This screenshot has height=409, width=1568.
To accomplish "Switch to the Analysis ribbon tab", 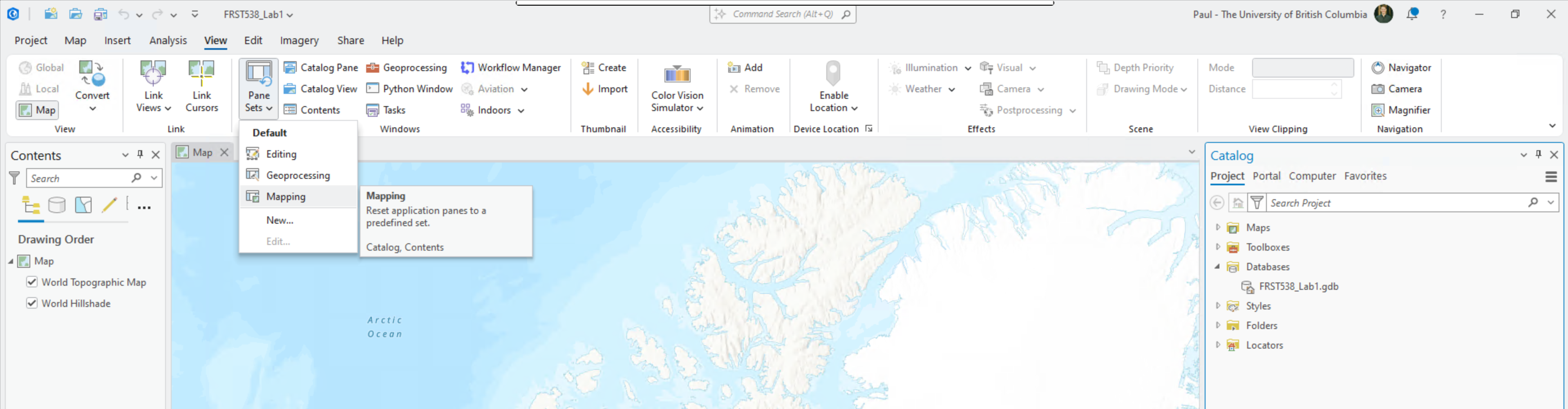I will tap(168, 40).
